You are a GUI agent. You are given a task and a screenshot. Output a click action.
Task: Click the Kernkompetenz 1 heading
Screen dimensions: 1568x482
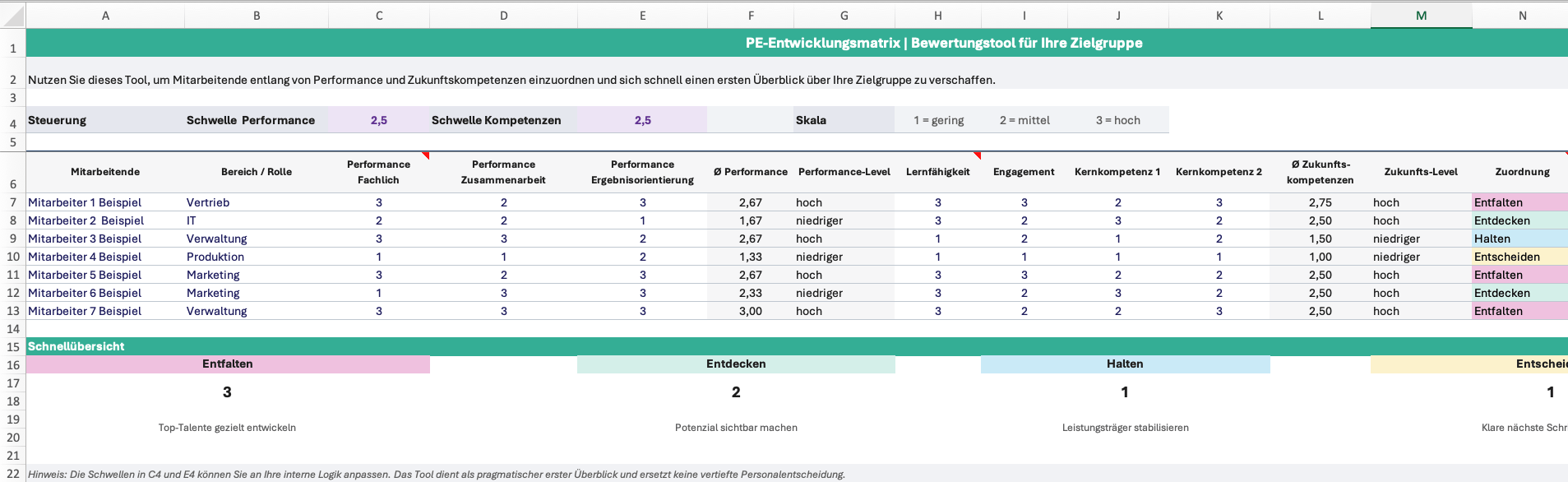[x=1117, y=172]
